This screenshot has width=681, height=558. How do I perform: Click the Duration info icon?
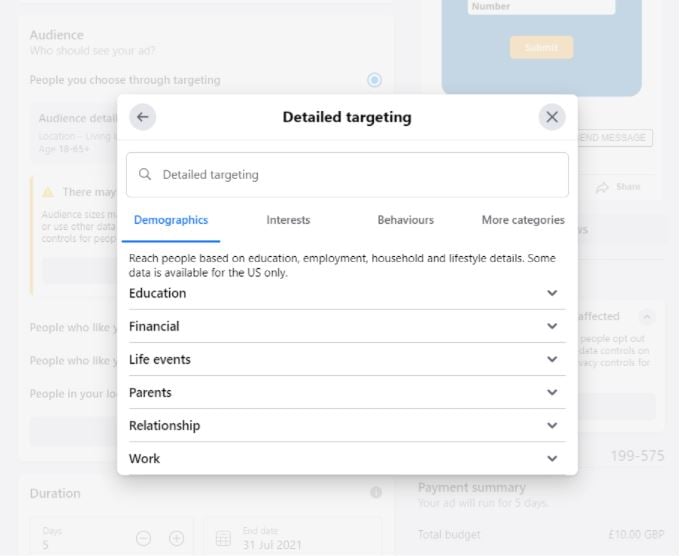pos(376,493)
